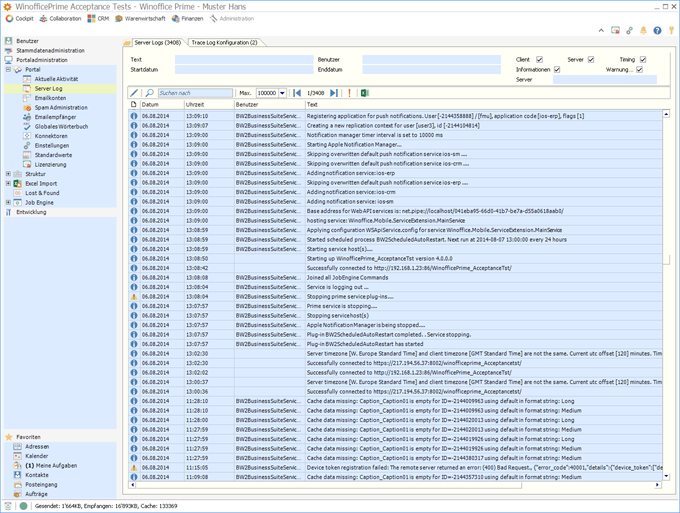This screenshot has height=513, width=680.
Task: Open the CRM module
Action: coord(98,19)
